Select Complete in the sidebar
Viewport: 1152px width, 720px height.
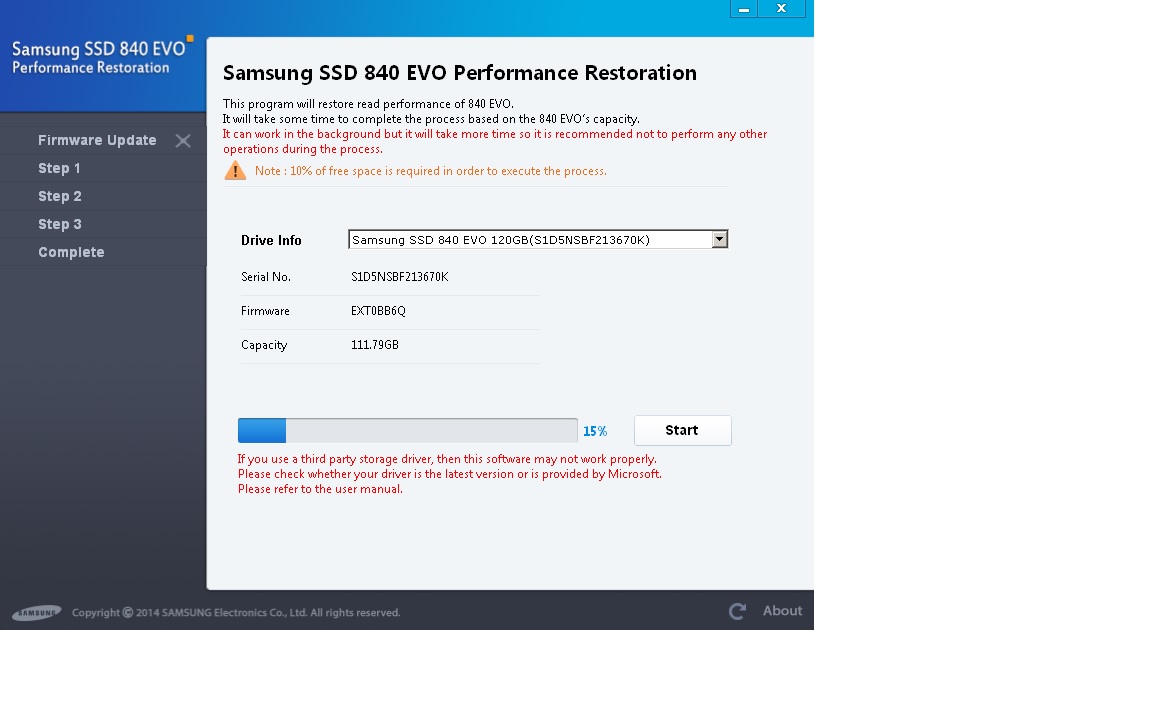71,252
